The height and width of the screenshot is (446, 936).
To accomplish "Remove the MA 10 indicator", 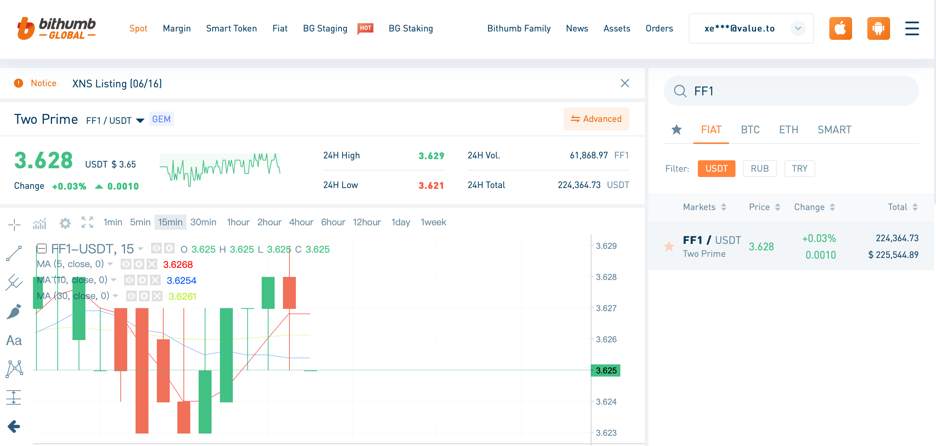I will (x=155, y=280).
